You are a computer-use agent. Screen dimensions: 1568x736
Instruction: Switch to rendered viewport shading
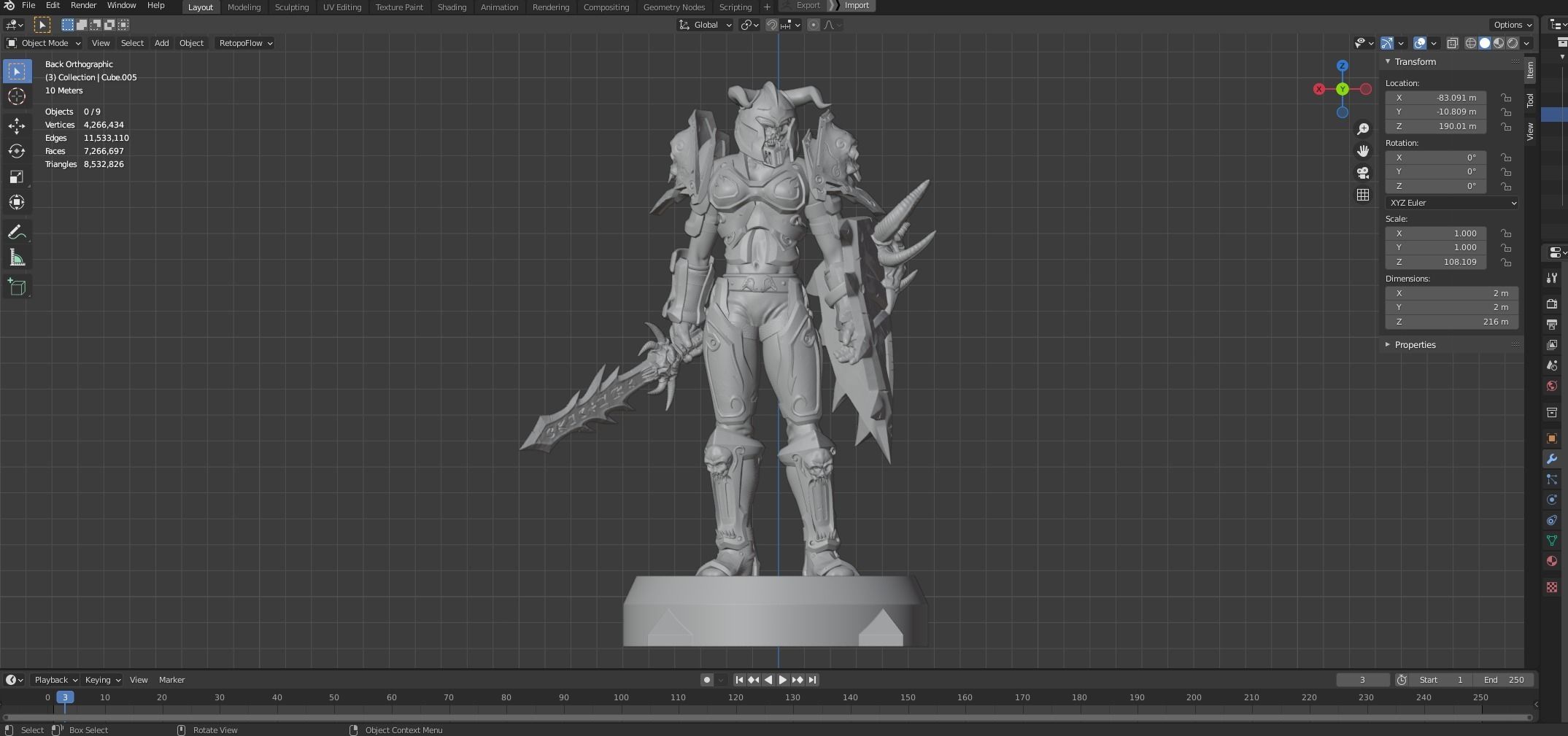click(1513, 43)
